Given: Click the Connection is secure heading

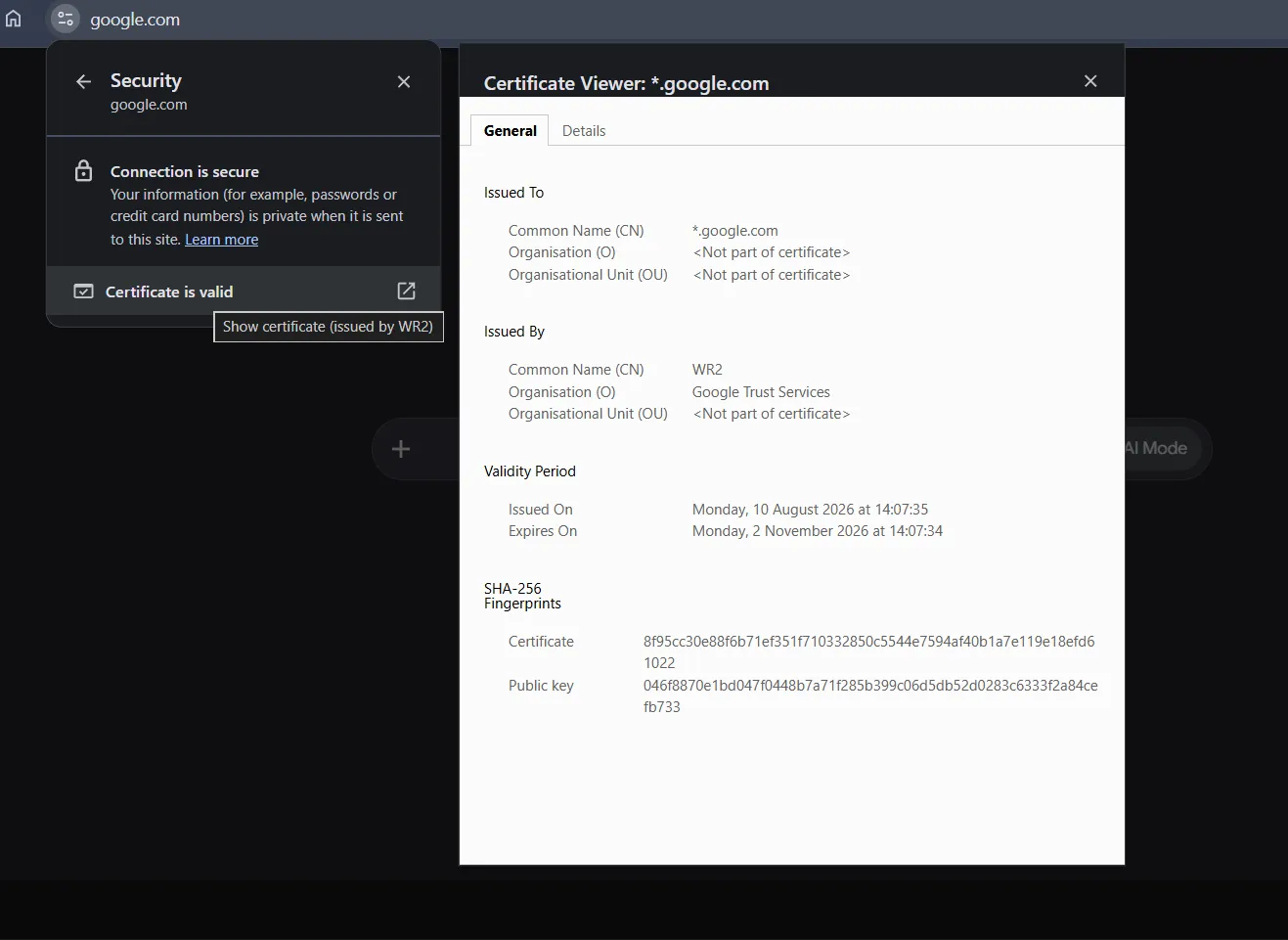Looking at the screenshot, I should click(185, 172).
